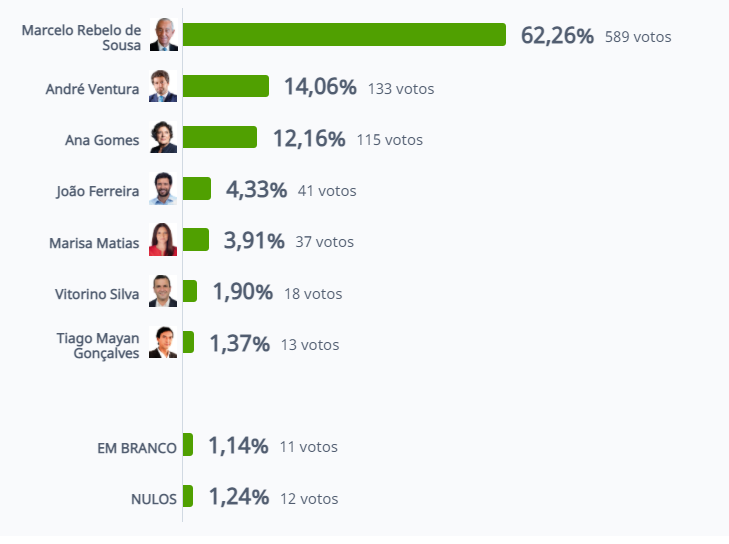Select André Ventura's green result bar
This screenshot has width=729, height=544.
pos(226,86)
